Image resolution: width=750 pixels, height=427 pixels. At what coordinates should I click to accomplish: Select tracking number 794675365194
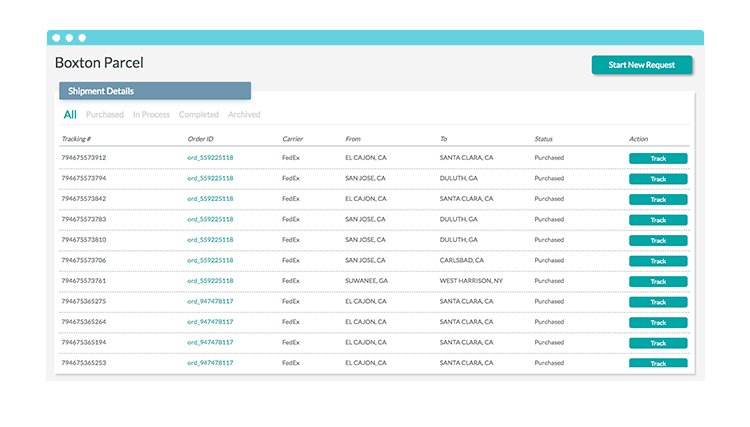pos(84,342)
